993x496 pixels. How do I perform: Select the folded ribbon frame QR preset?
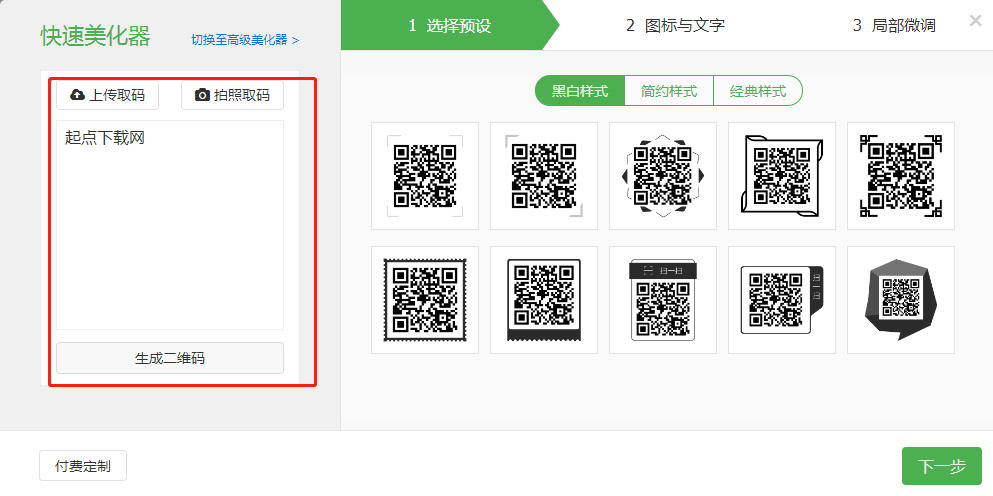point(782,175)
